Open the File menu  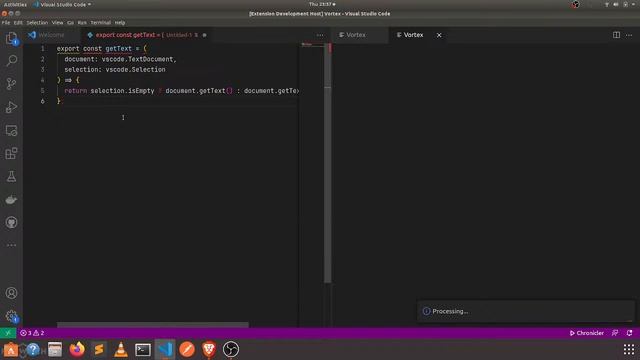pos(6,23)
